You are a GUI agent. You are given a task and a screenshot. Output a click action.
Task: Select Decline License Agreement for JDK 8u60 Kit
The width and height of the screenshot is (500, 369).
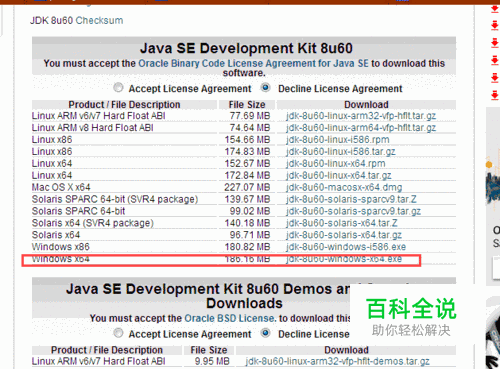pos(265,88)
